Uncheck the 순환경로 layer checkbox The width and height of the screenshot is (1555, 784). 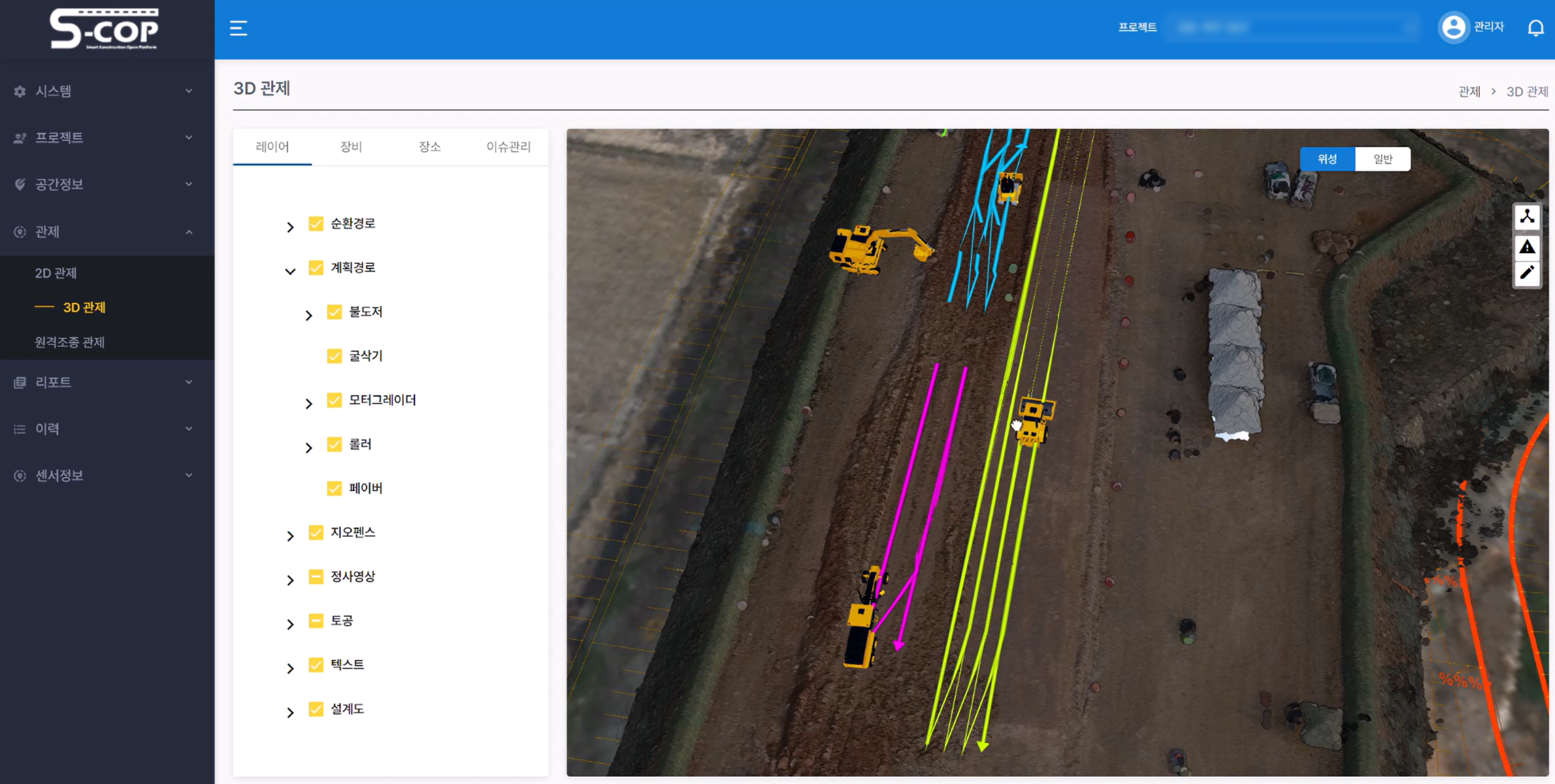(316, 223)
